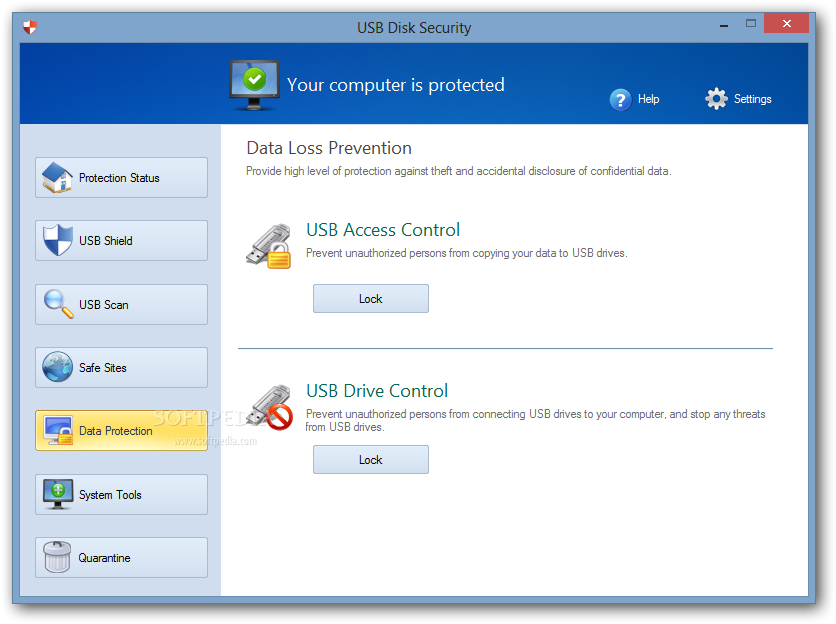Screen dimensions: 836x624
Task: Click the red shield app icon in title bar
Action: 30,27
